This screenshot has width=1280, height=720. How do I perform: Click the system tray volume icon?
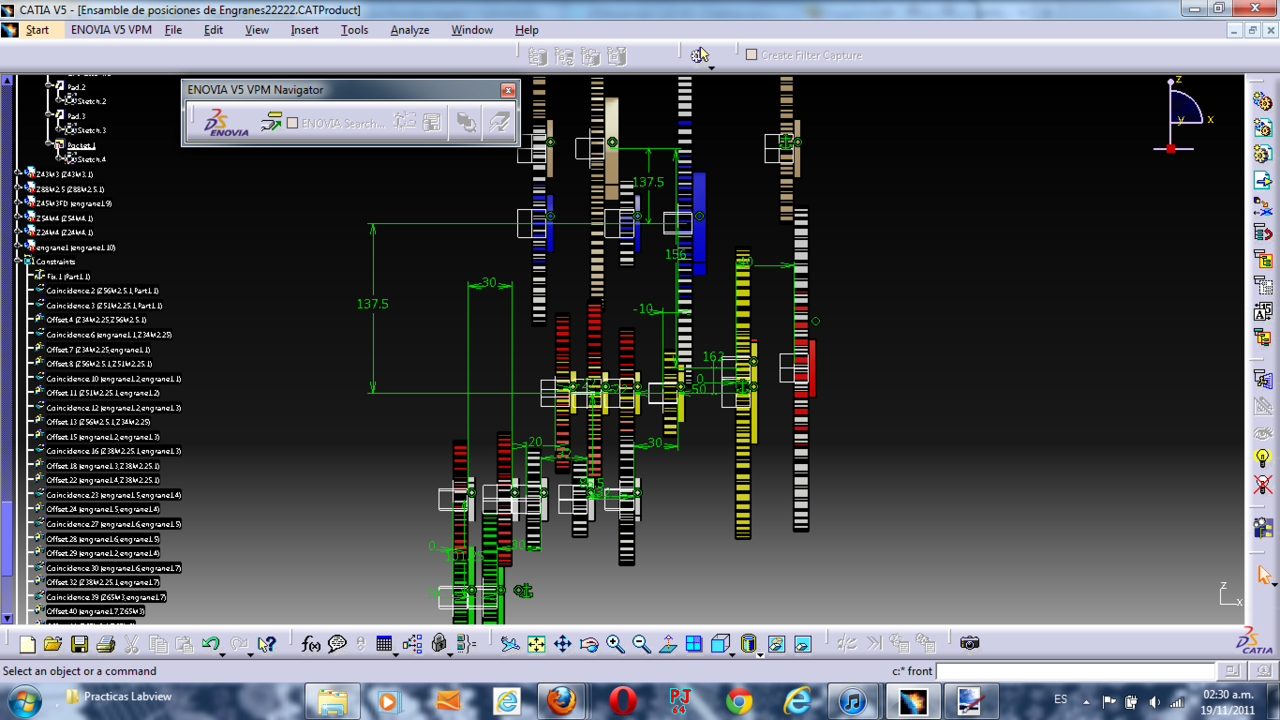click(x=1155, y=701)
